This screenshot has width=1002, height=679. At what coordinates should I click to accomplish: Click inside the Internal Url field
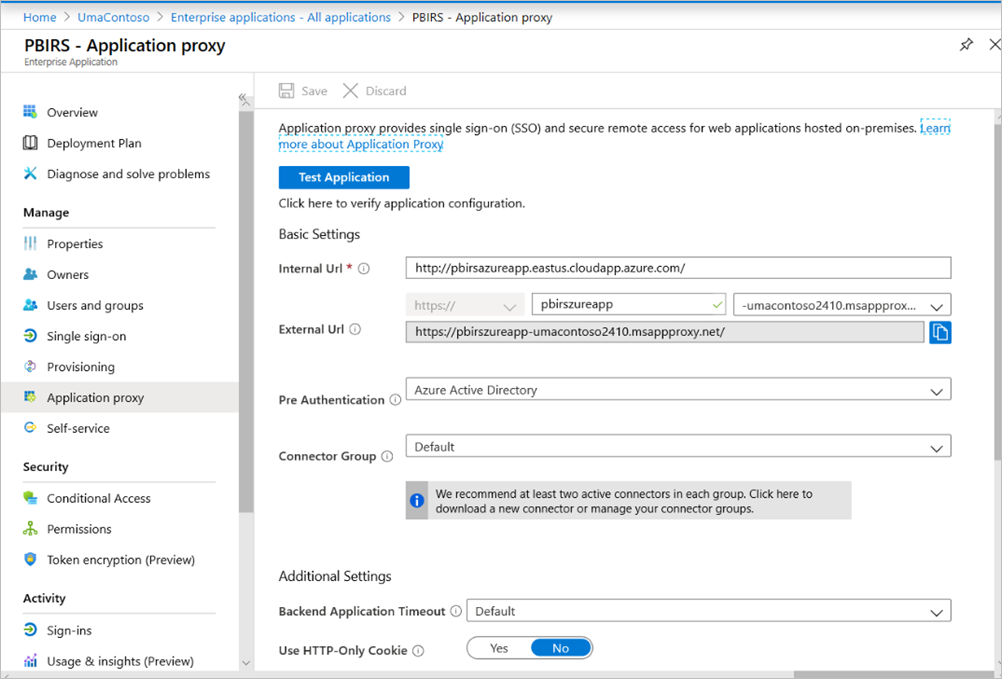pos(676,267)
